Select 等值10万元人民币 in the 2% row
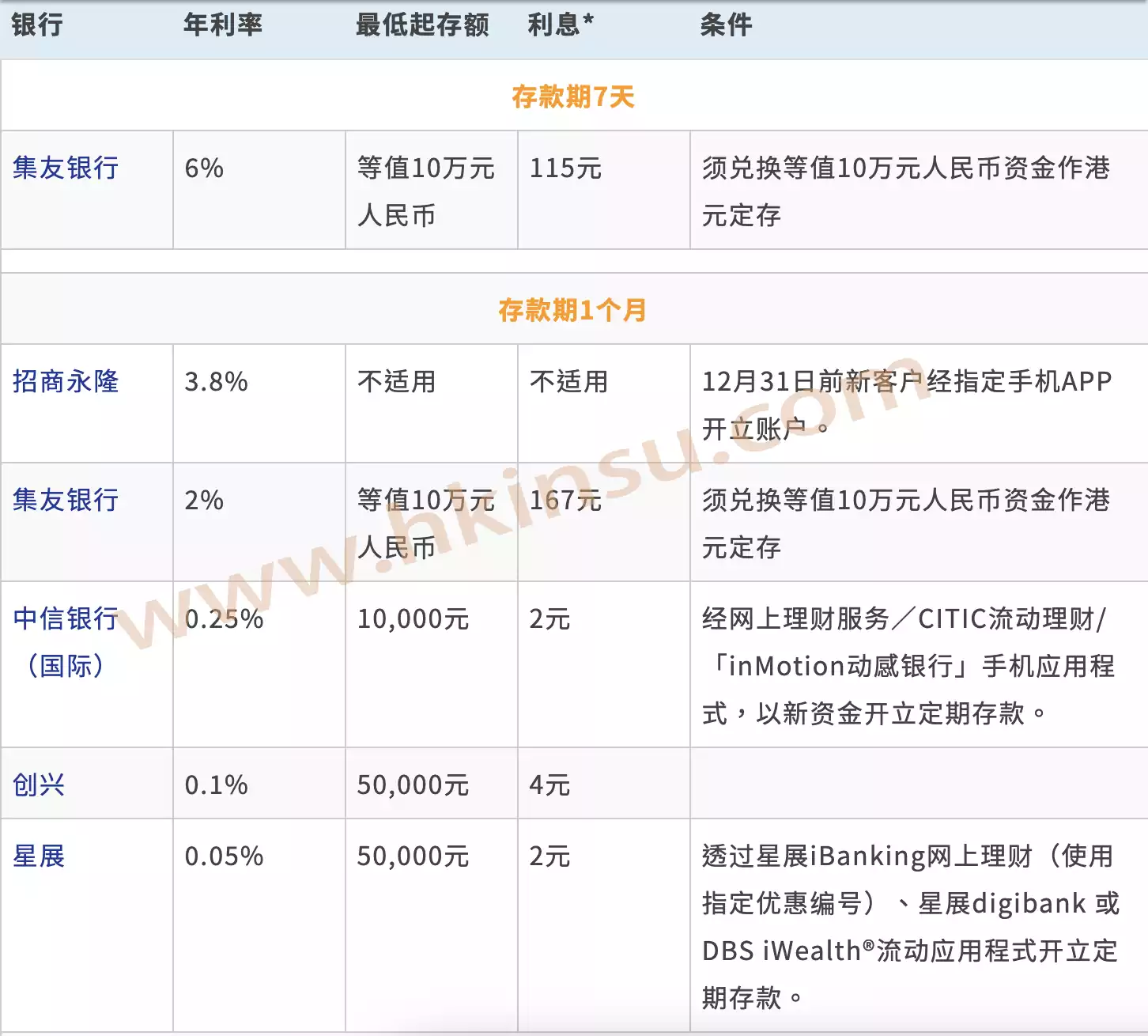This screenshot has width=1148, height=1036. click(426, 524)
